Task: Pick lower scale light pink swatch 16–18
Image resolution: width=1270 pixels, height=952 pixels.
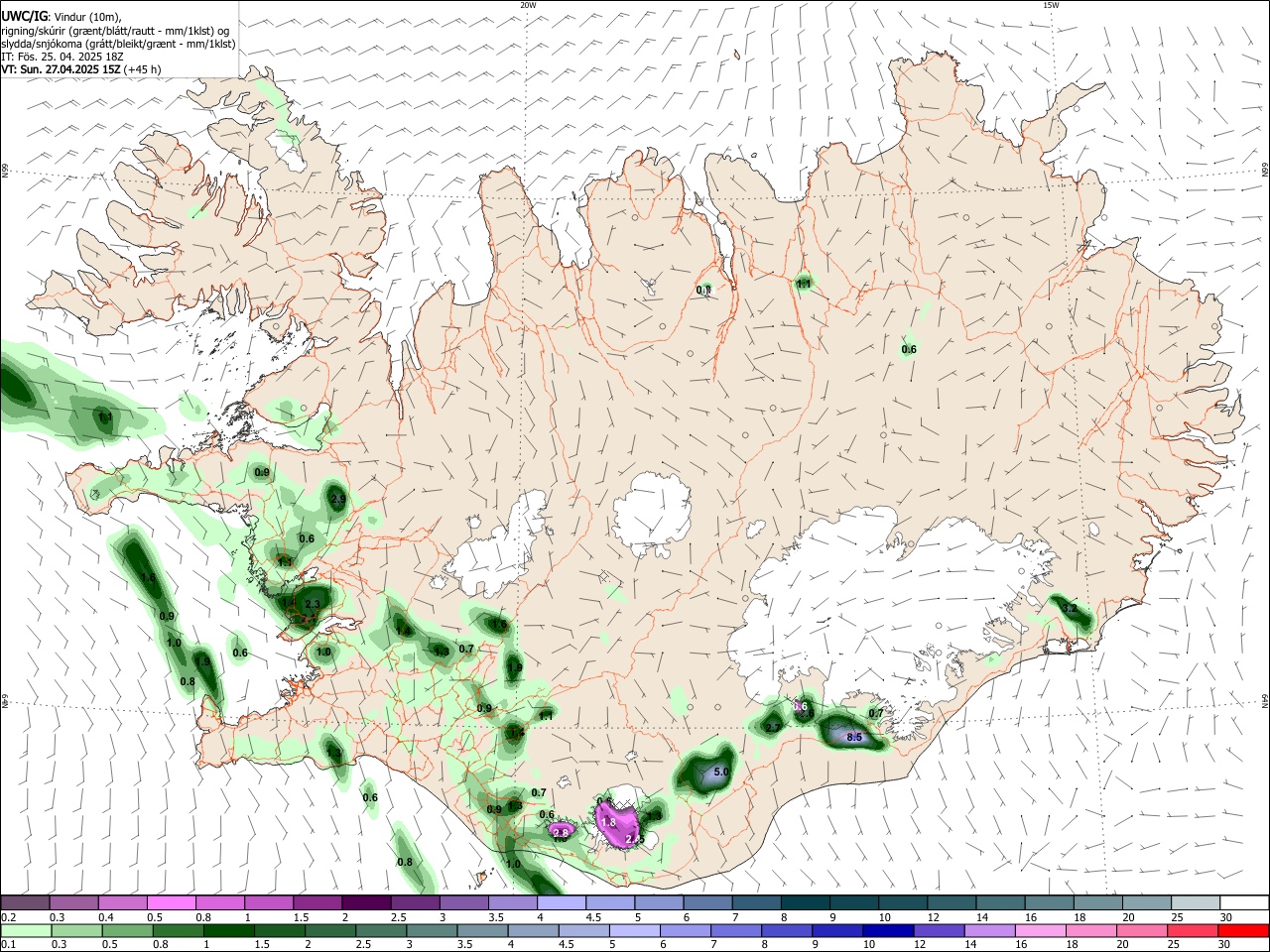Action: coord(1043,930)
